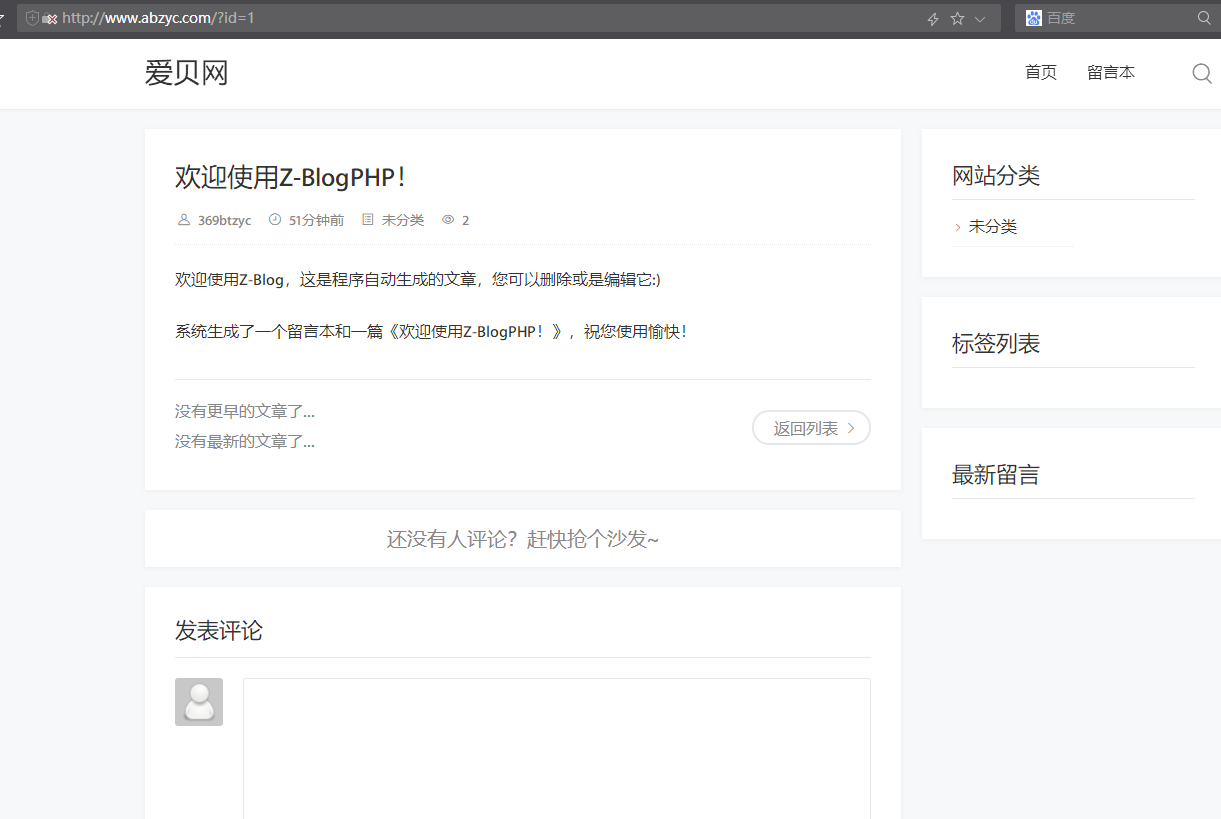Open the 留言本 navigation menu item
Viewport: 1221px width, 819px height.
[x=1110, y=72]
